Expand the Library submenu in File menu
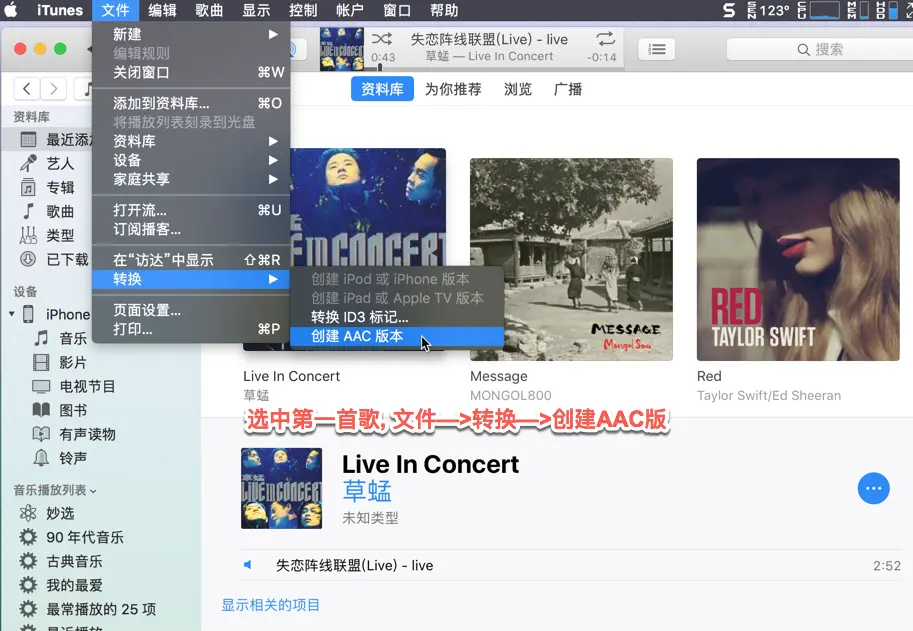 click(191, 141)
